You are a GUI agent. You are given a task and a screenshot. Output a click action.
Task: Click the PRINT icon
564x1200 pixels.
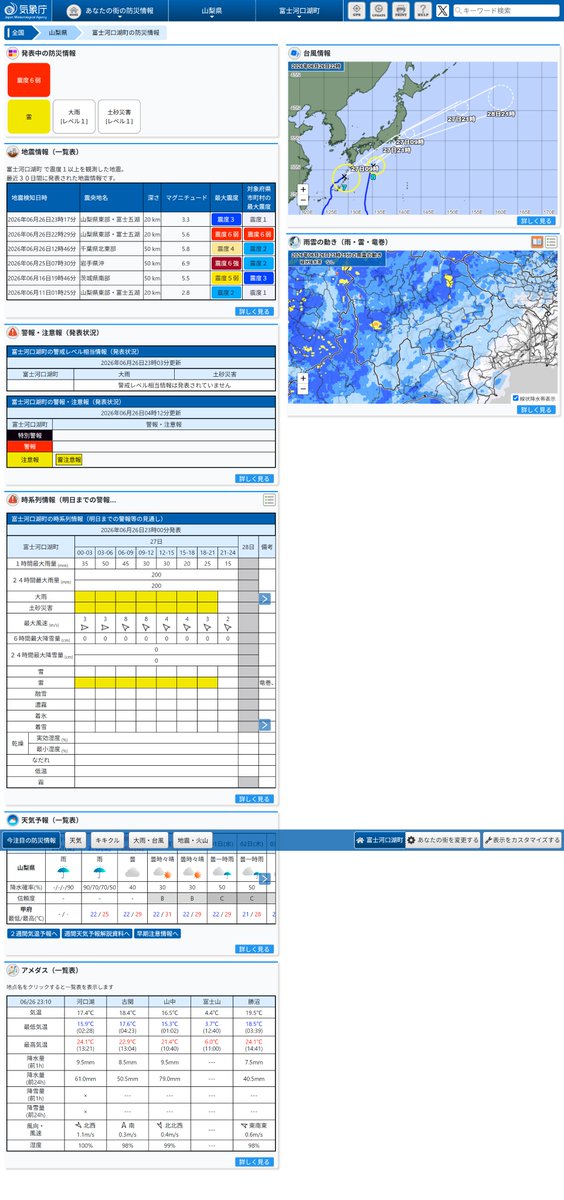[400, 10]
